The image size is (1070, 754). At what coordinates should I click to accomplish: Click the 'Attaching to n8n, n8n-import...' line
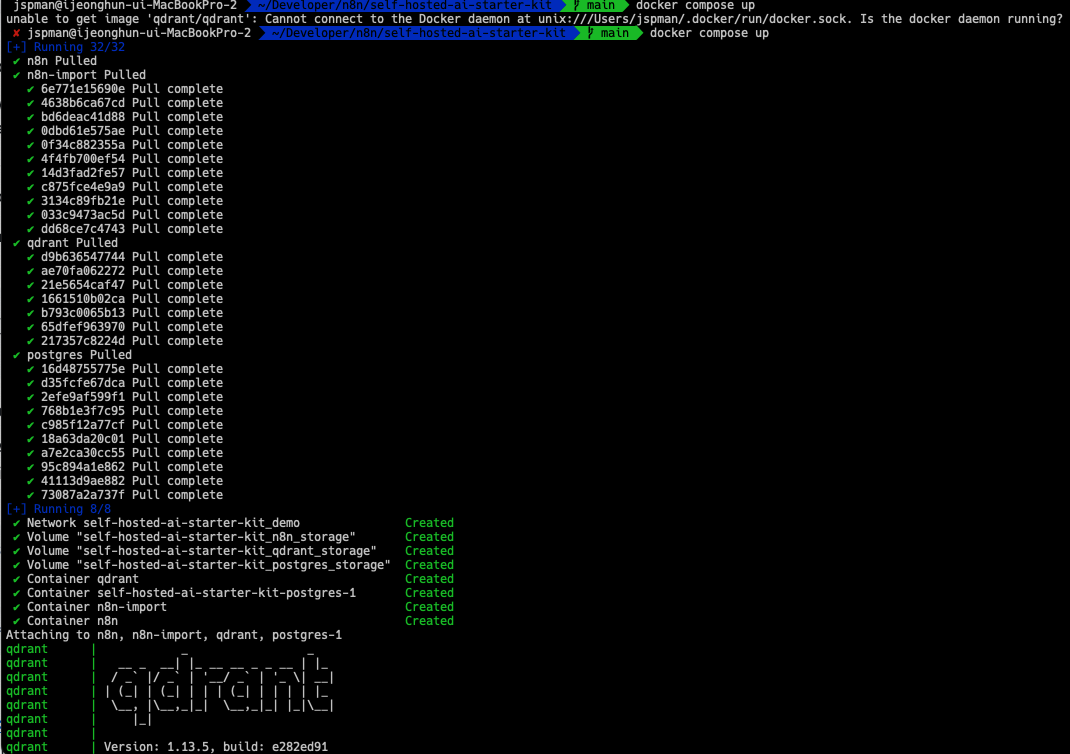click(x=174, y=635)
